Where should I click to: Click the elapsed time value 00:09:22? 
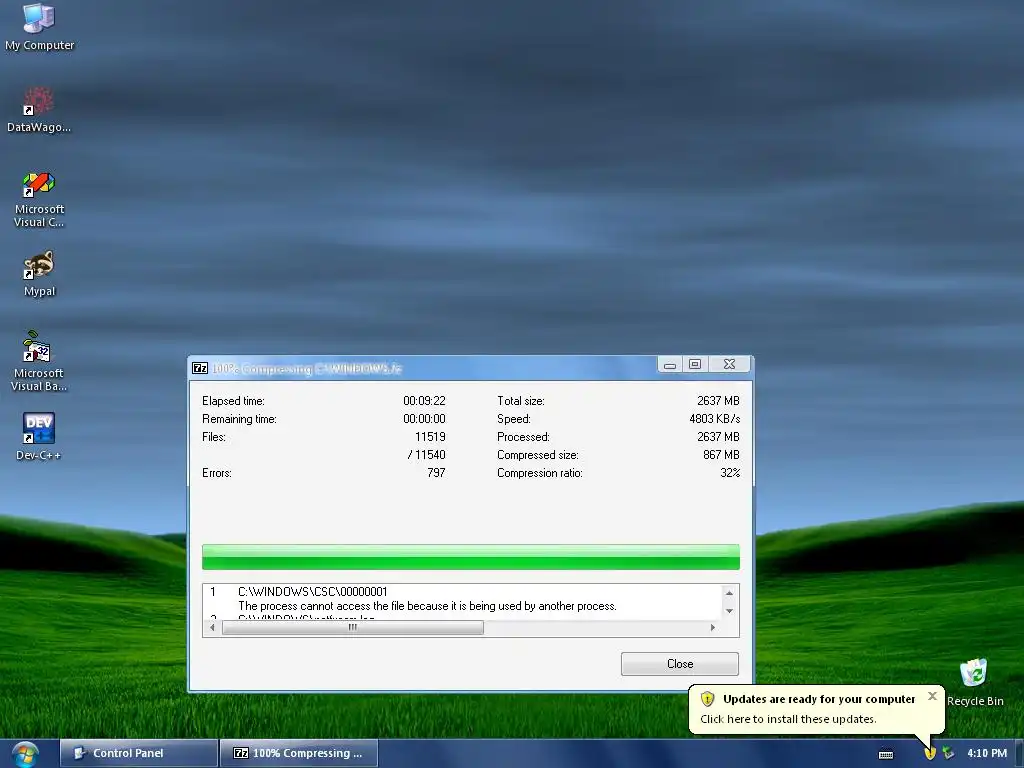pos(424,401)
